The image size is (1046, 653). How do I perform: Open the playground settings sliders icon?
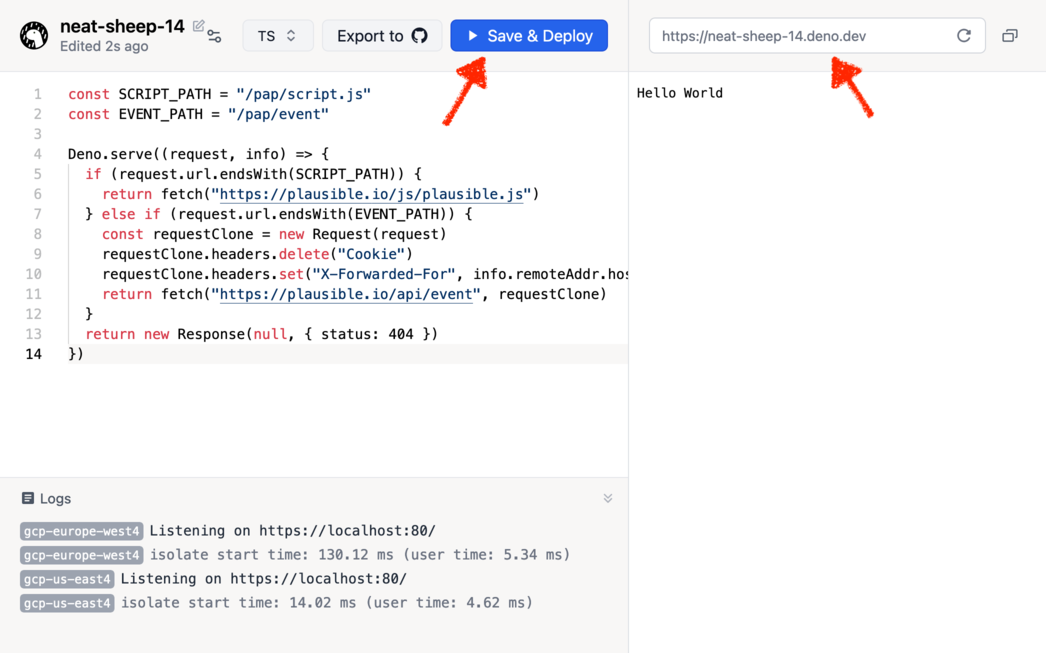pos(215,37)
